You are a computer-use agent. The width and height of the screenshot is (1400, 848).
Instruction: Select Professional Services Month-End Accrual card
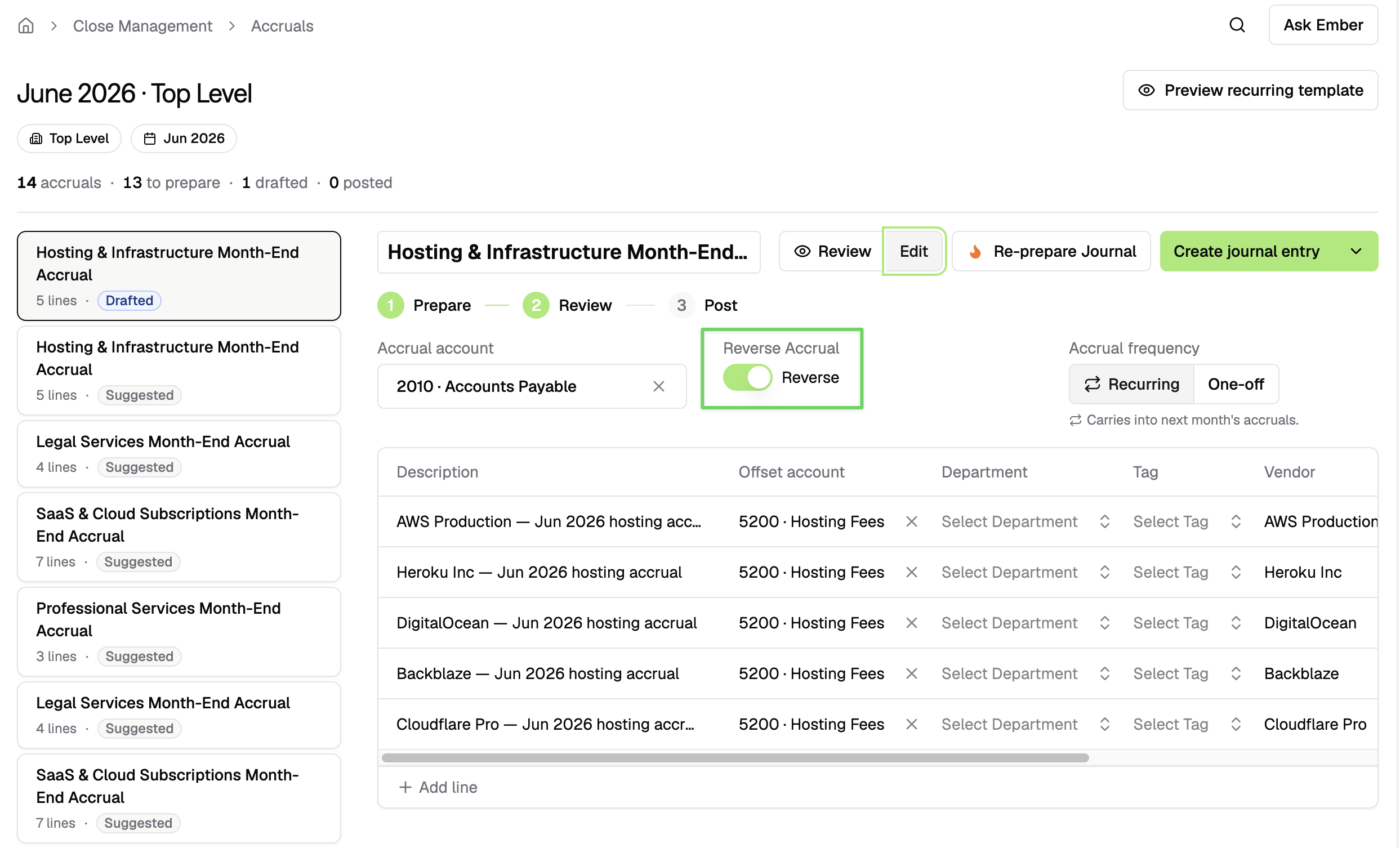[x=179, y=632]
